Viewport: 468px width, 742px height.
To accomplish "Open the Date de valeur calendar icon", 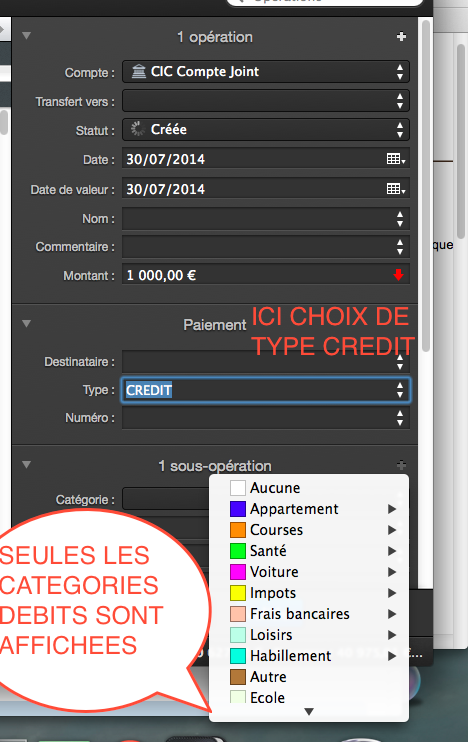I will tap(396, 189).
